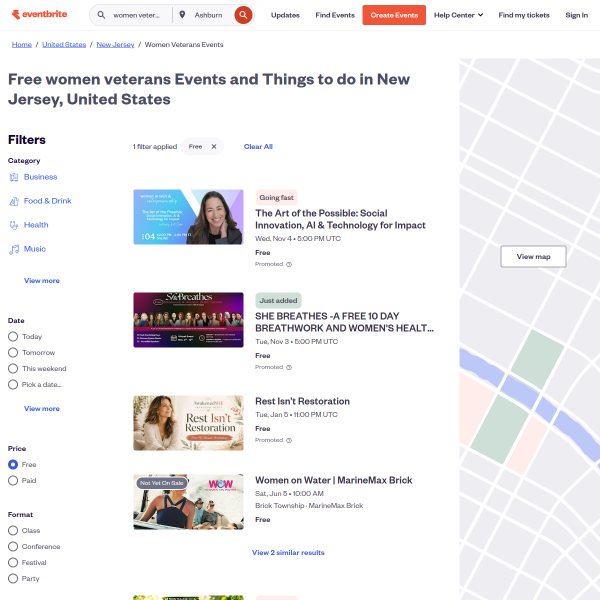
Task: Select the Paid price radio button
Action: pyautogui.click(x=13, y=481)
